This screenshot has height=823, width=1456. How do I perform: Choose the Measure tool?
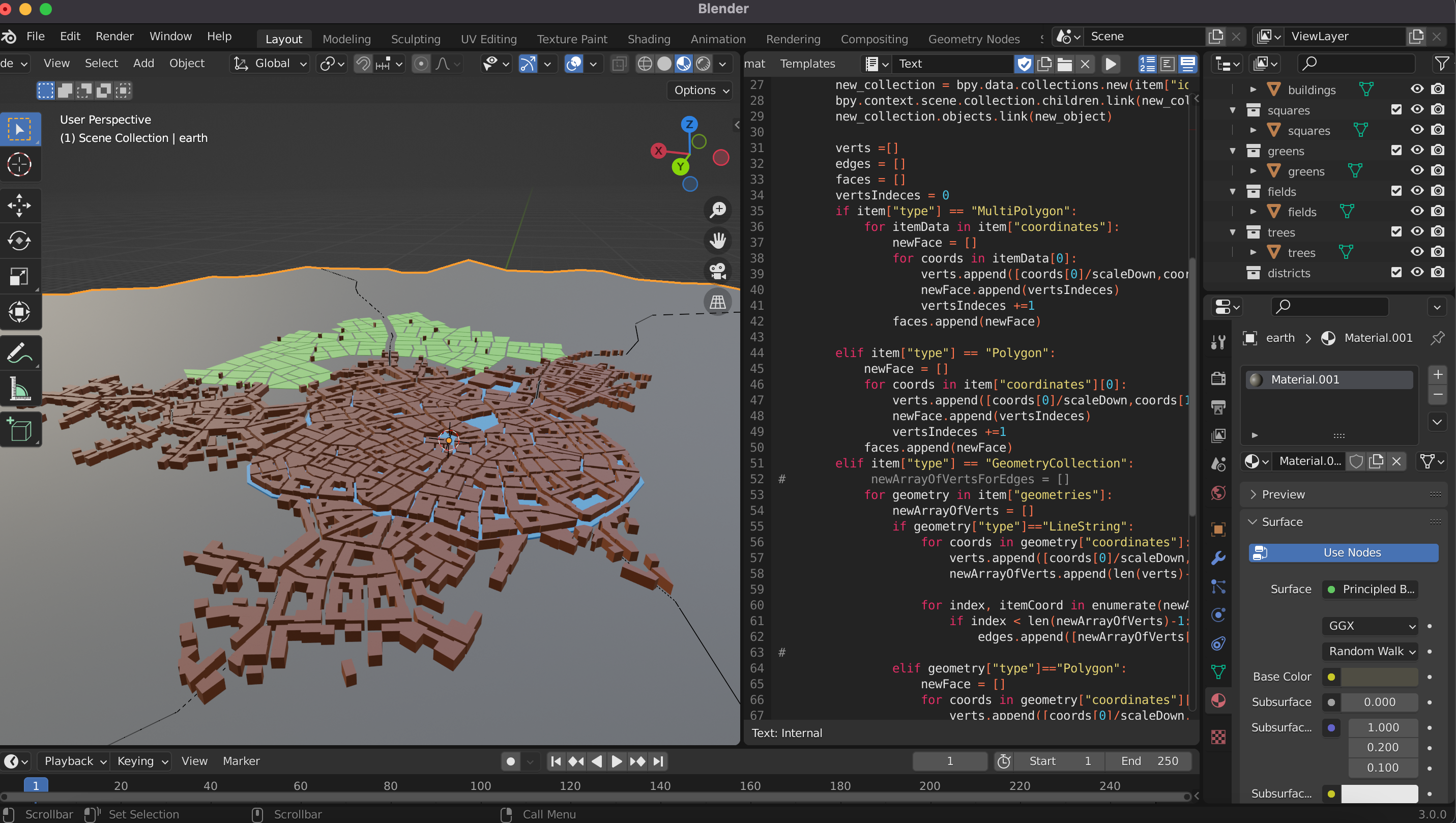pos(20,389)
